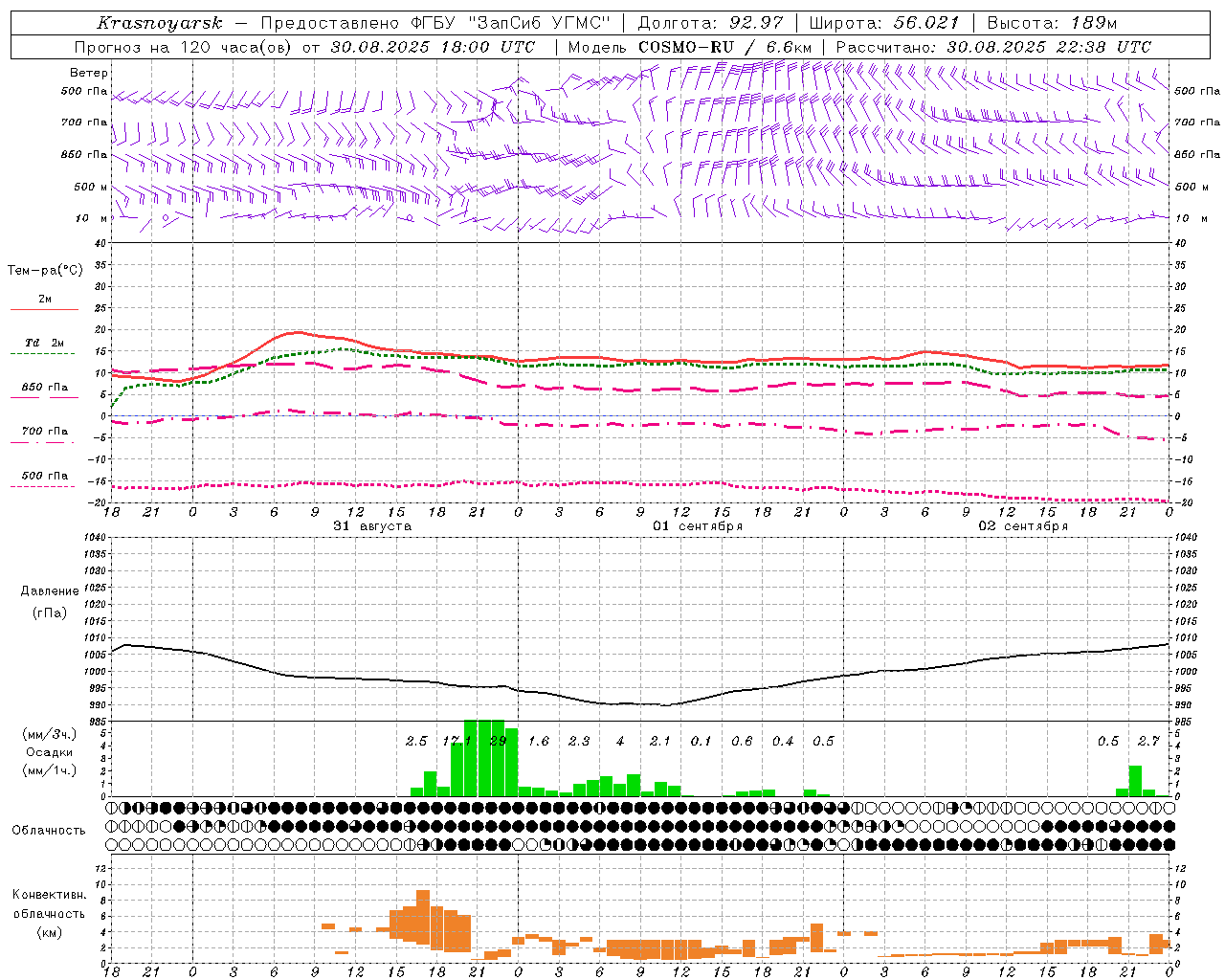
Task: Click the '0.1' precipitation total value
Action: click(702, 741)
